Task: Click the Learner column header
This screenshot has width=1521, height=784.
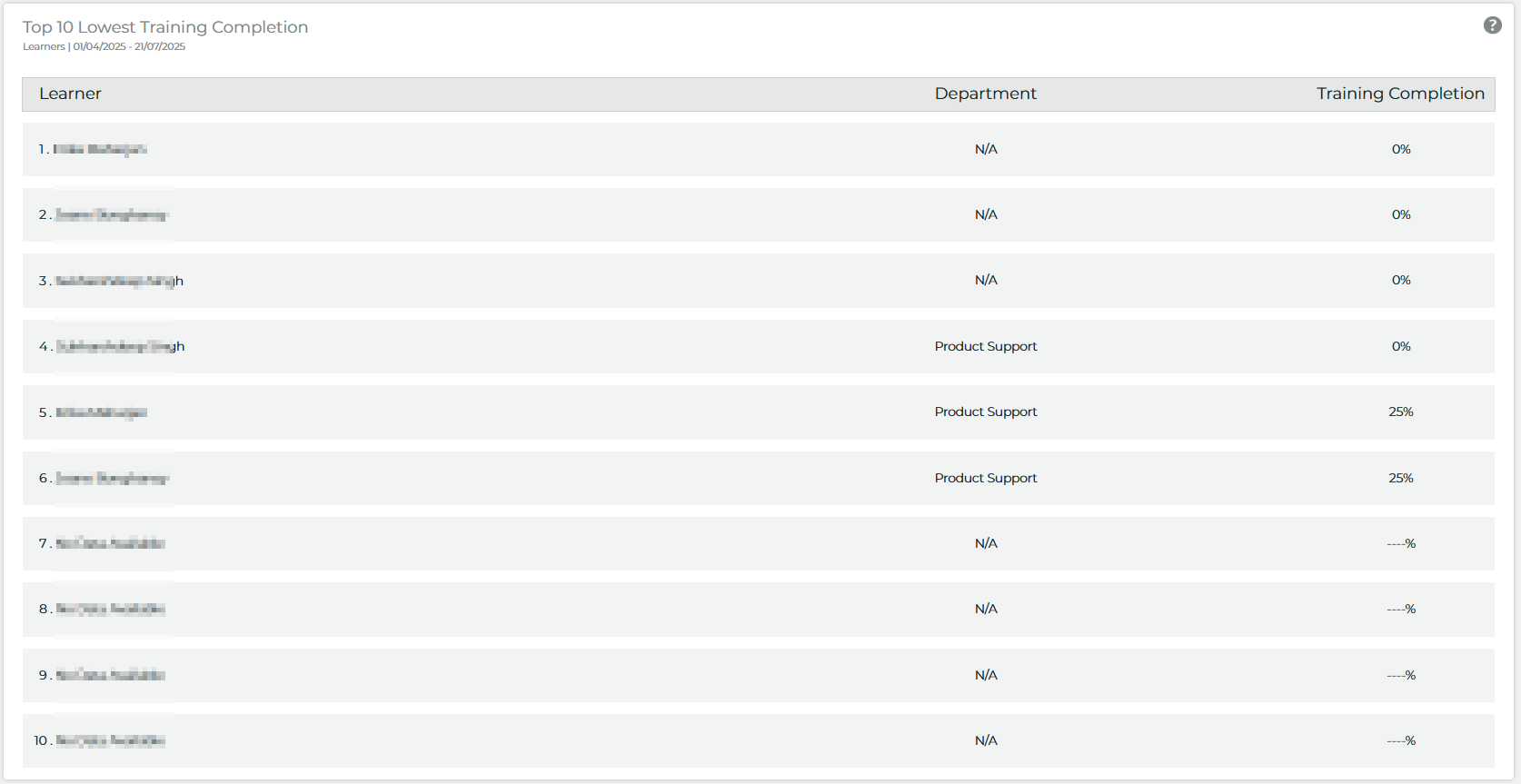Action: (x=70, y=94)
